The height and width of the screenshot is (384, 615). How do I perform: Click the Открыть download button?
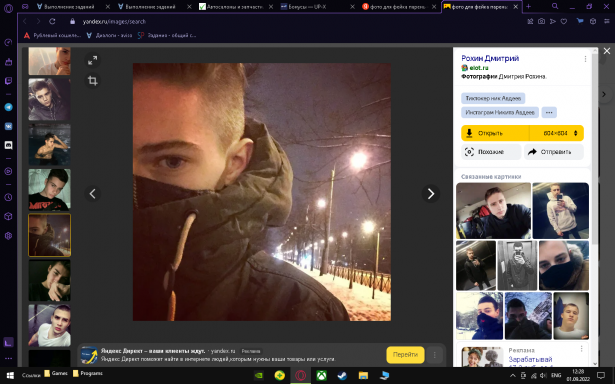[x=495, y=133]
